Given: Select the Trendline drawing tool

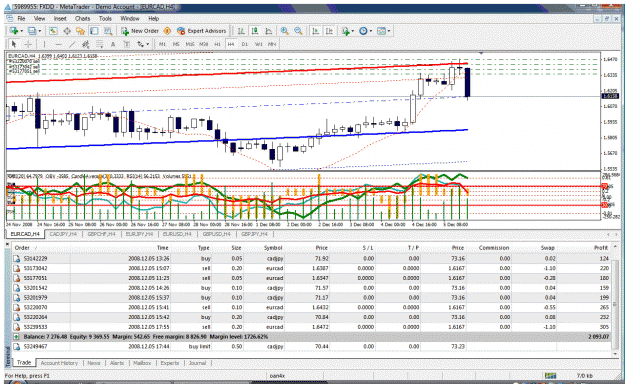Looking at the screenshot, I should 72,44.
